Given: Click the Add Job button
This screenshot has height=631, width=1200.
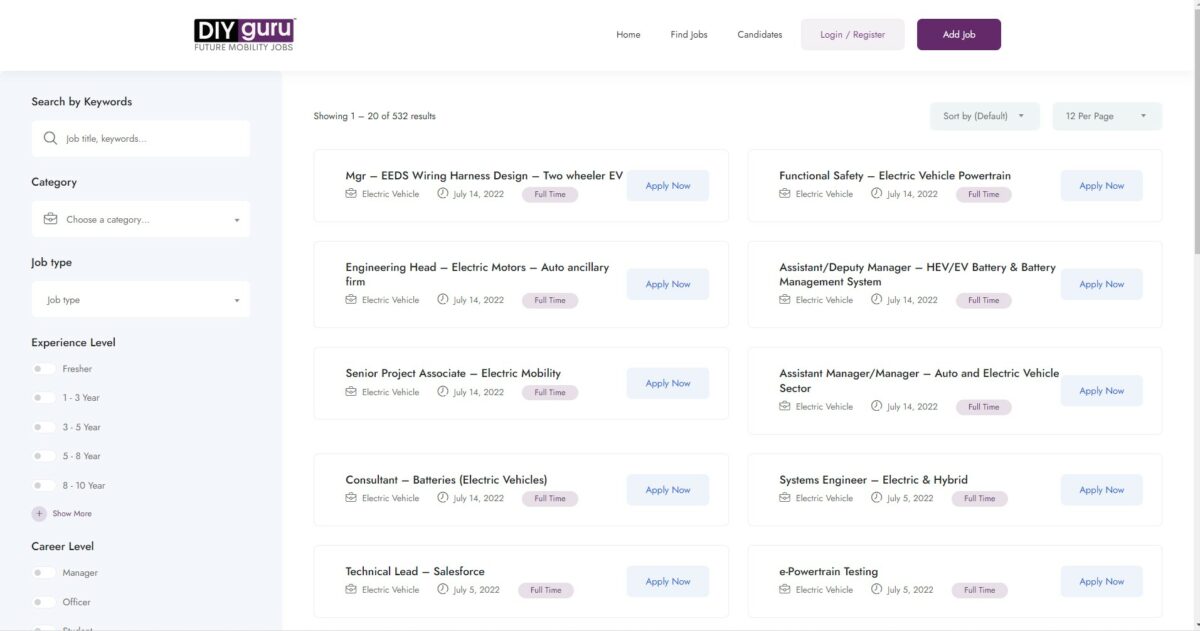Looking at the screenshot, I should (959, 35).
